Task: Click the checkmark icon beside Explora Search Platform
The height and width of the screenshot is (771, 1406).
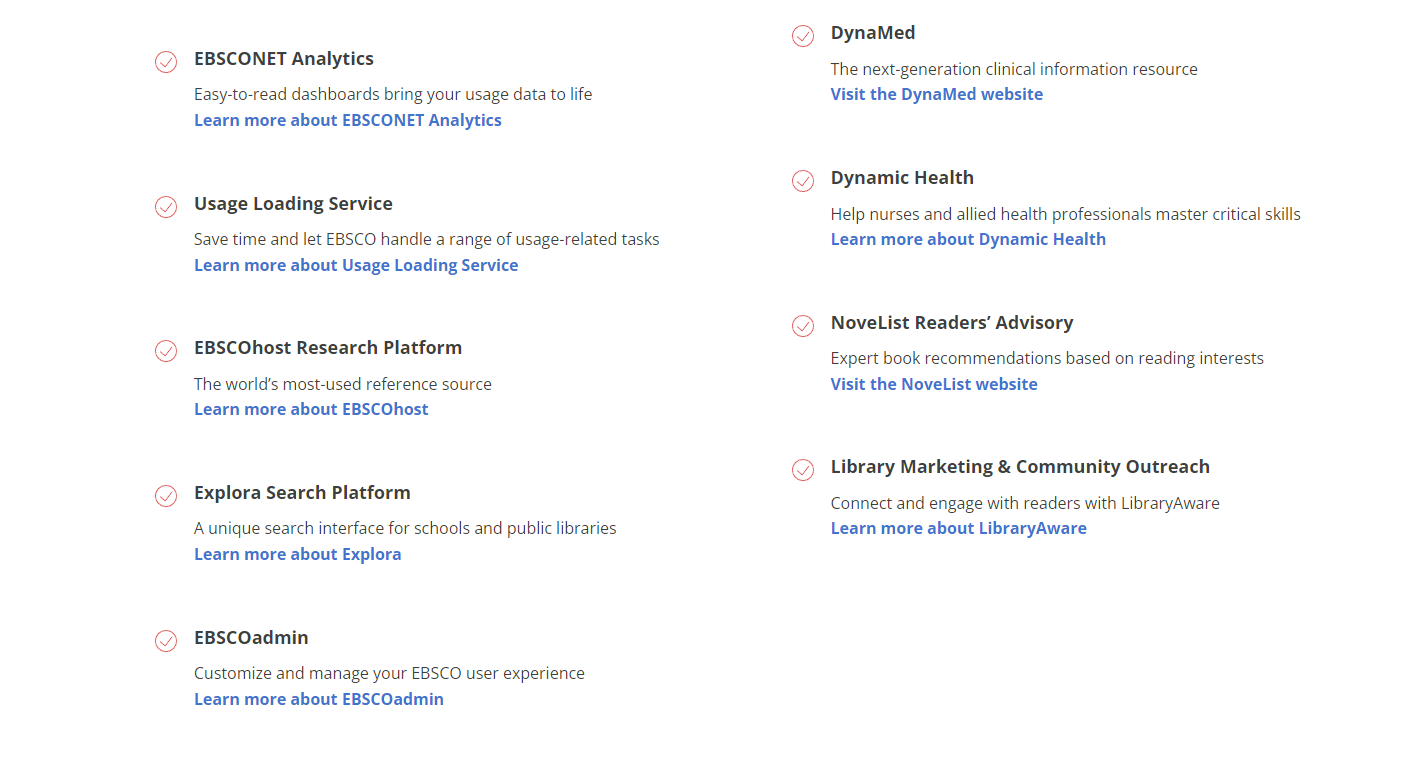Action: click(x=166, y=496)
